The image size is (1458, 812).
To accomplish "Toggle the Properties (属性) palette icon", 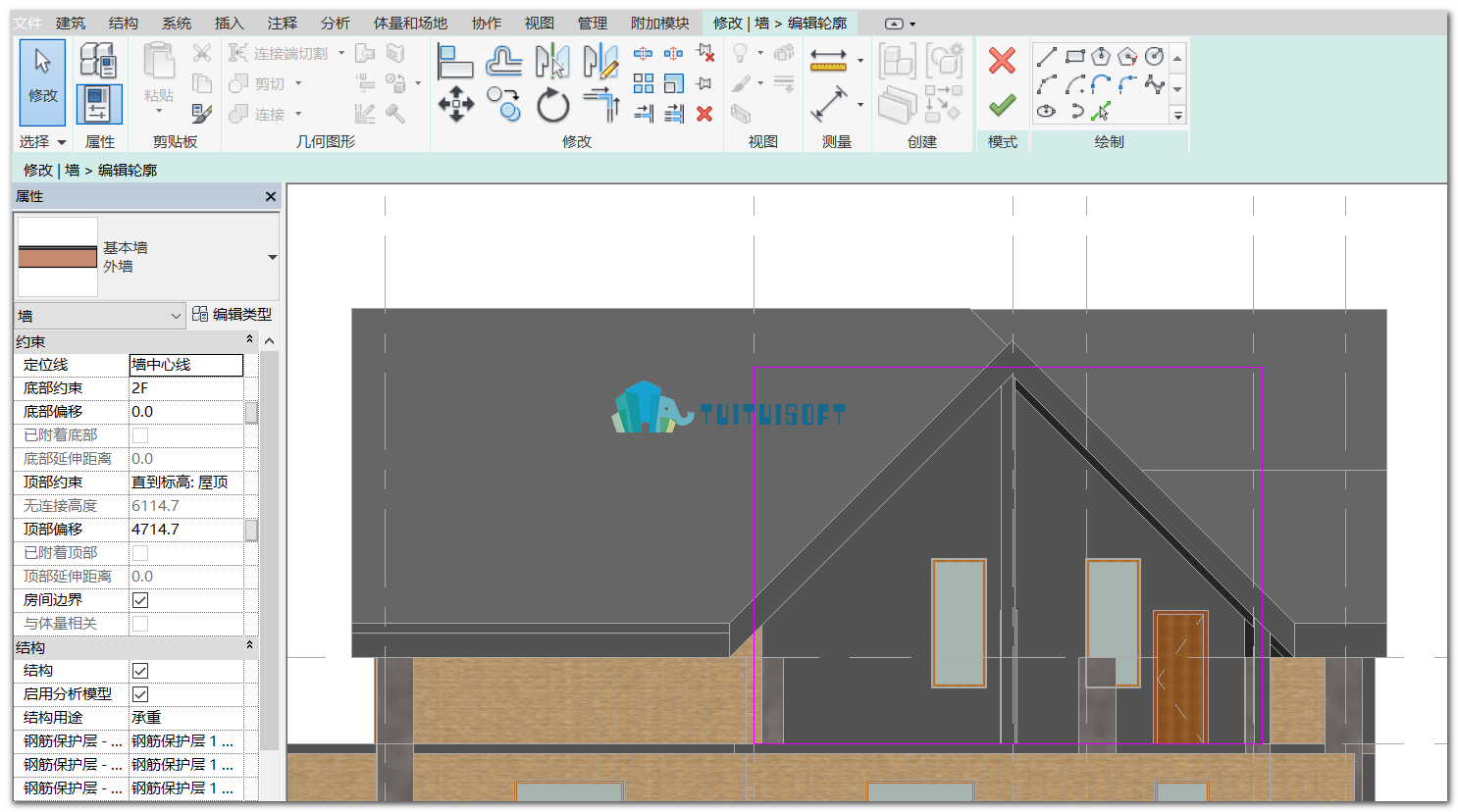I will 99,104.
